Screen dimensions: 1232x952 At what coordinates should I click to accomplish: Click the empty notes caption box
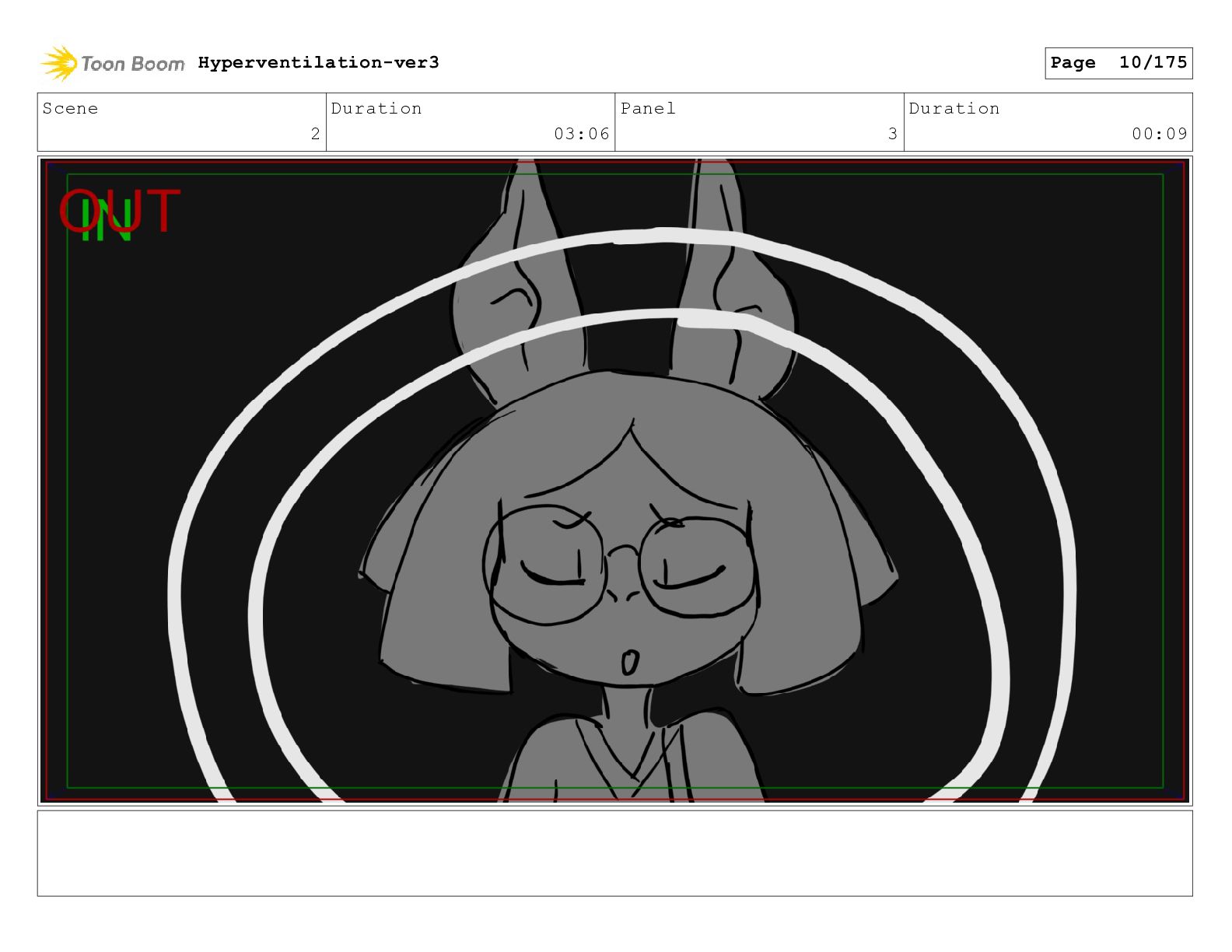[615, 853]
